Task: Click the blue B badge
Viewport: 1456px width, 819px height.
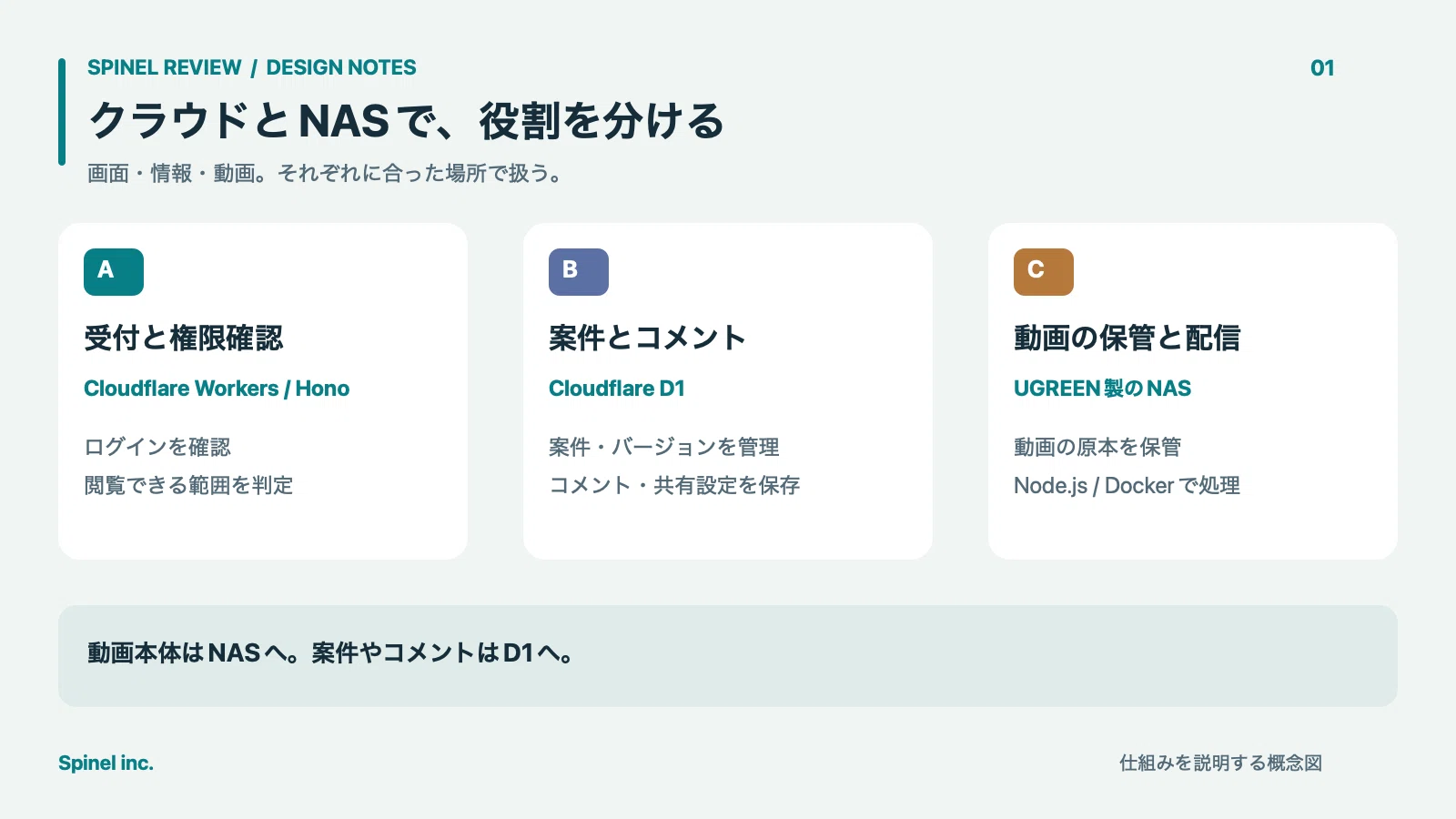Action: point(579,272)
